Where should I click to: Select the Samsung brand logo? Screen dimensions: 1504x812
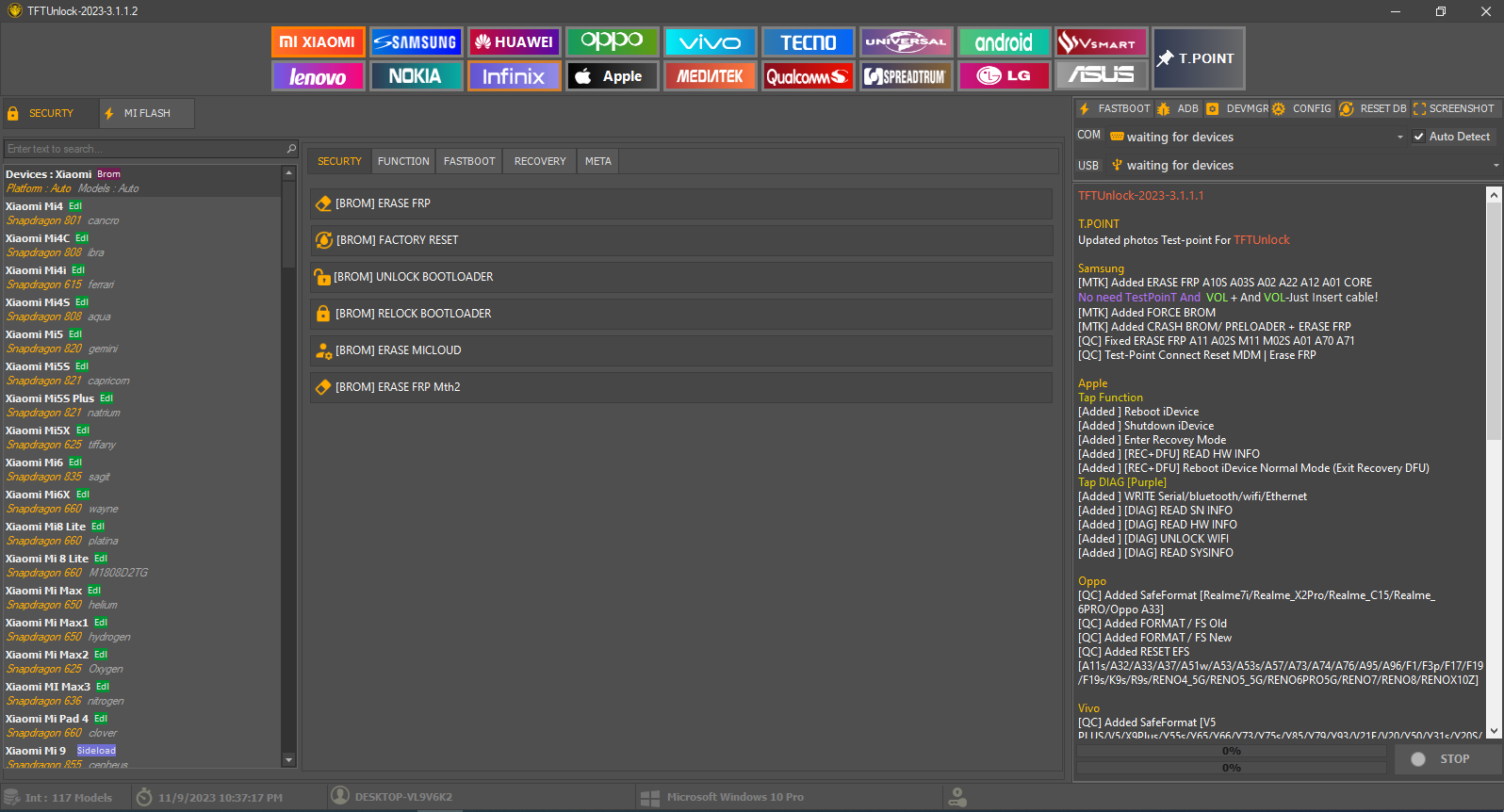coord(416,41)
